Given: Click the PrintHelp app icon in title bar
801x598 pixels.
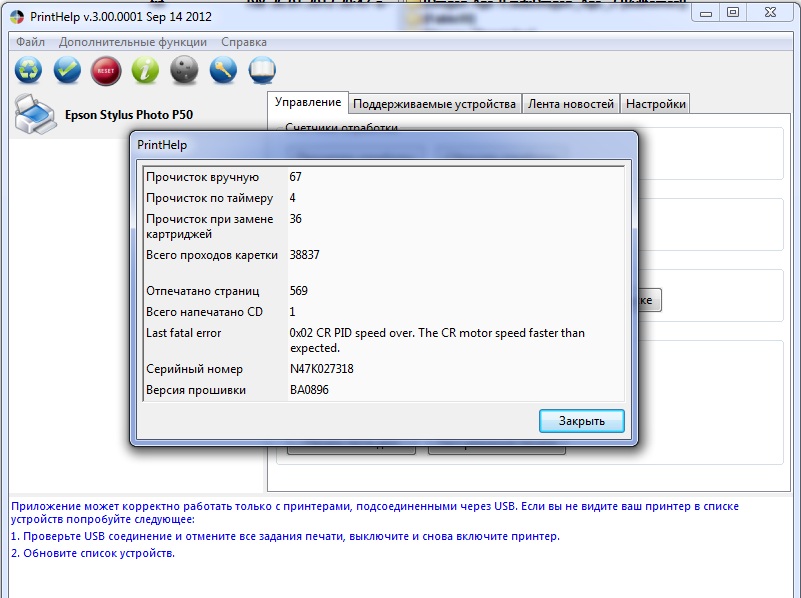Looking at the screenshot, I should pyautogui.click(x=17, y=17).
